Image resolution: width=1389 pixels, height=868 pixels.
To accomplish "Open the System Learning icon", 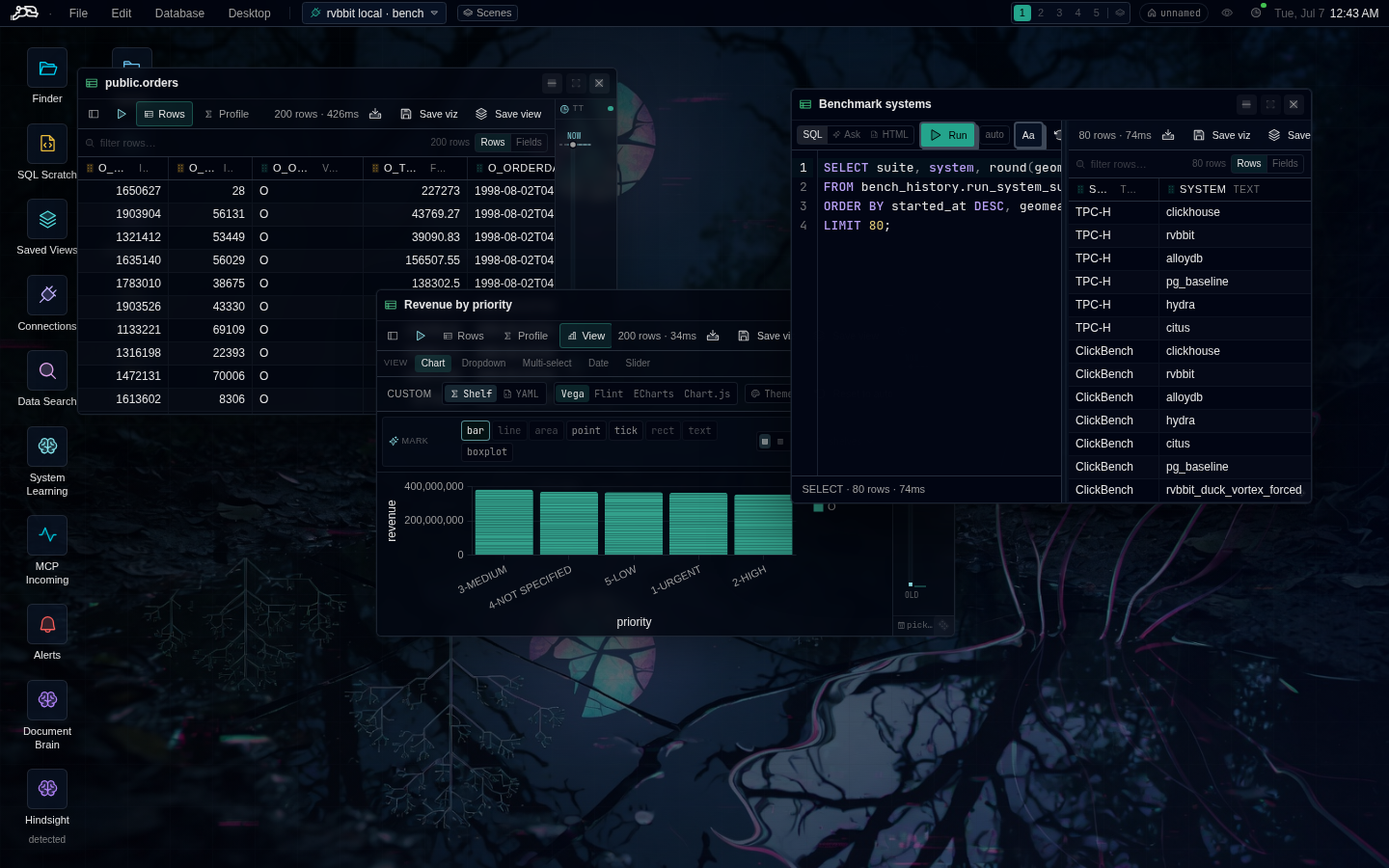I will point(47,447).
